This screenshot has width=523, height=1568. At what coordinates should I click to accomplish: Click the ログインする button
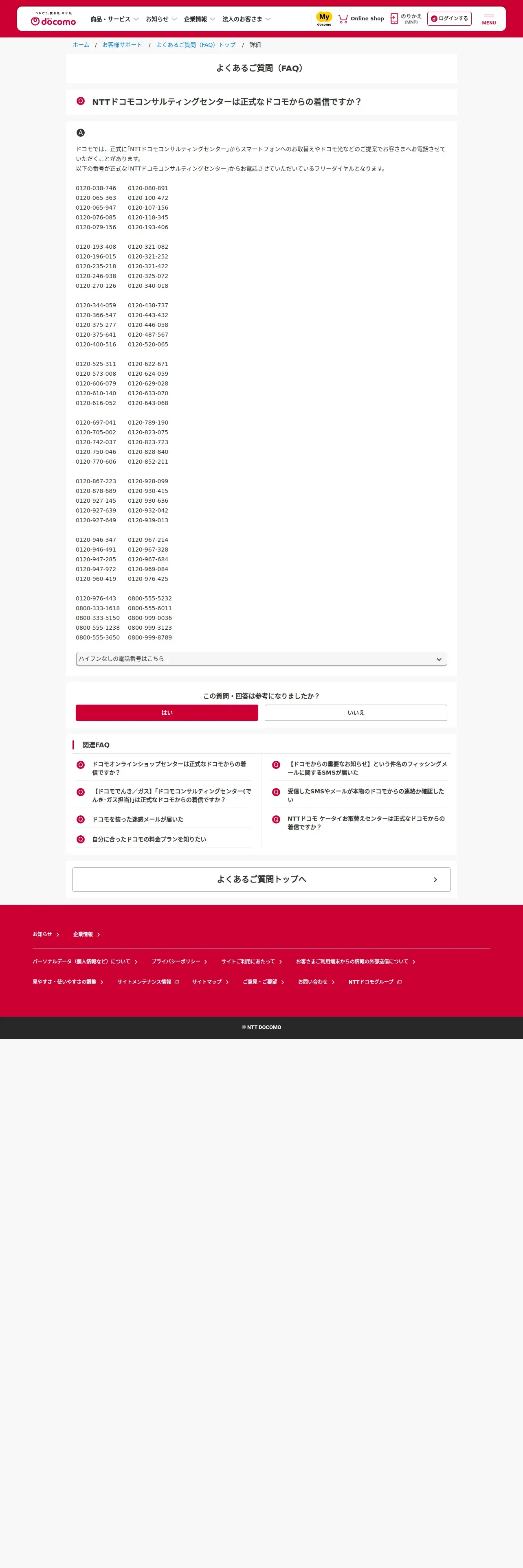click(x=449, y=19)
